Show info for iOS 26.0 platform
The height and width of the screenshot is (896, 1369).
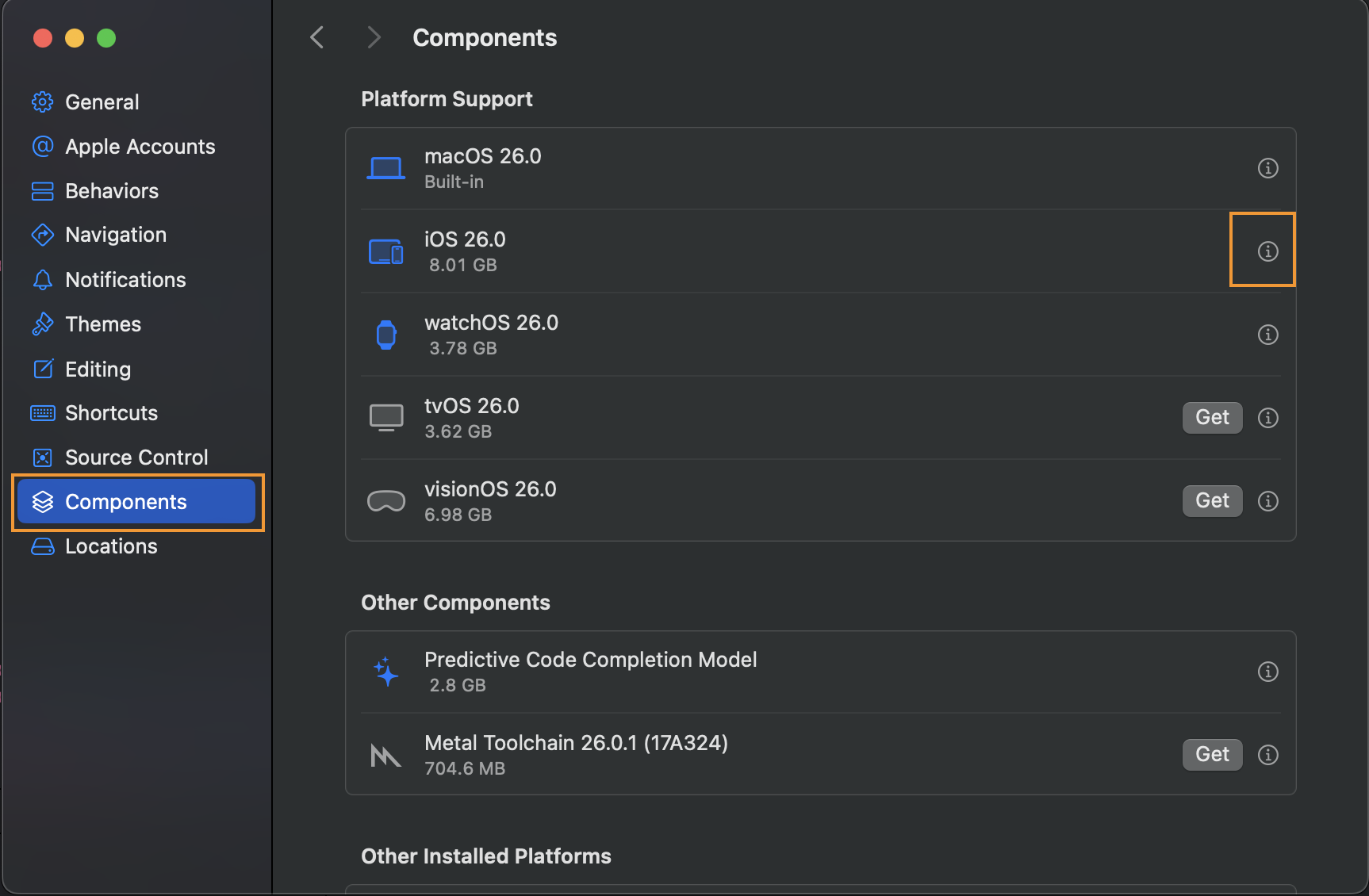click(1267, 251)
